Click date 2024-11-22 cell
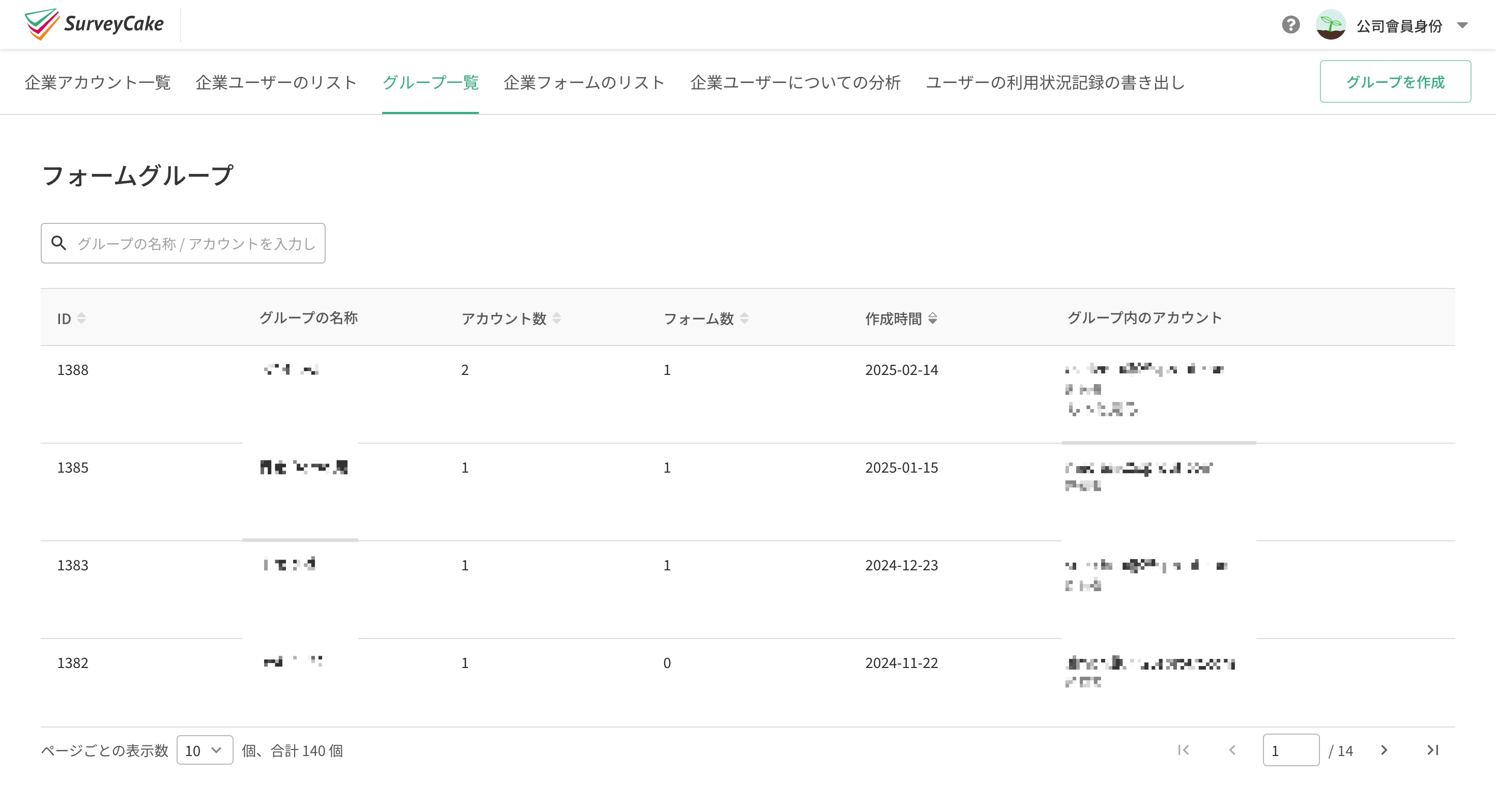Screen dimensions: 1496x812 [901, 663]
